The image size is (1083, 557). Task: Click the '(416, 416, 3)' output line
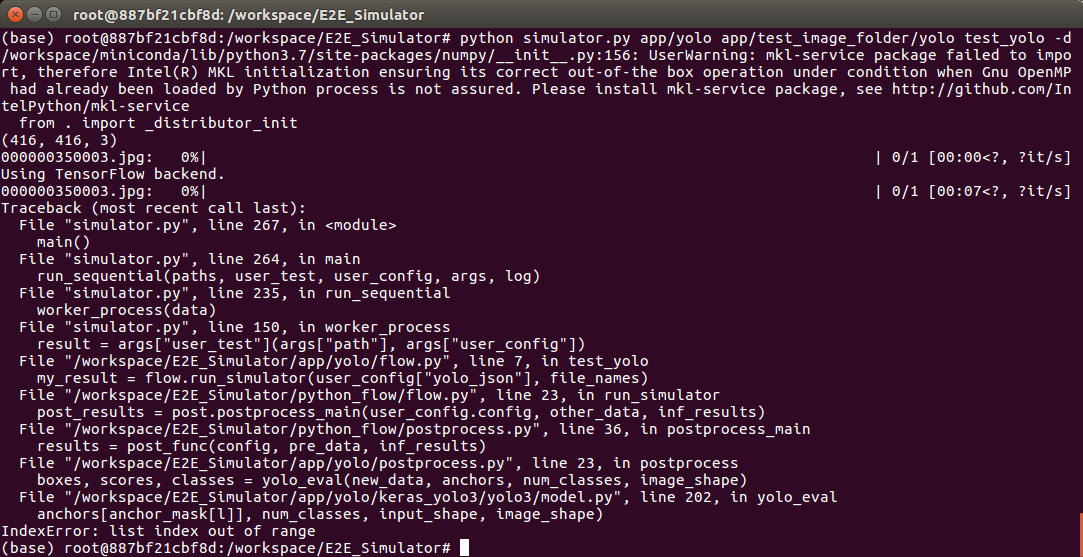(x=59, y=140)
